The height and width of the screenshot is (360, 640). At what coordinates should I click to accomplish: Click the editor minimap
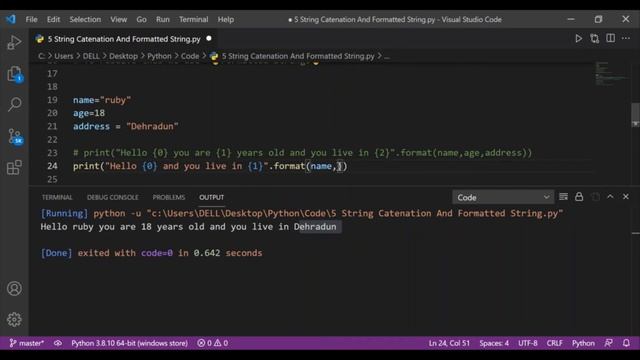coord(611,73)
